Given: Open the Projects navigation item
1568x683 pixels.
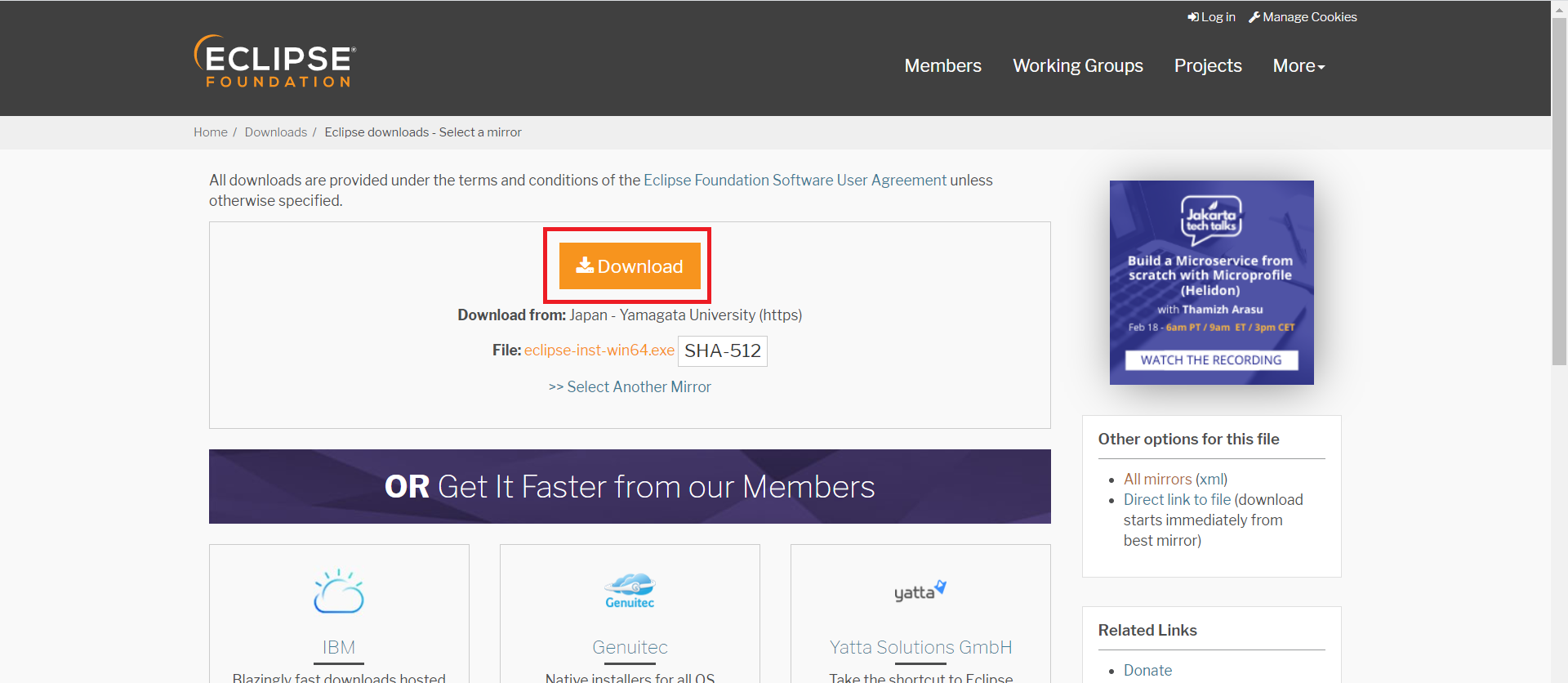Looking at the screenshot, I should coord(1208,65).
